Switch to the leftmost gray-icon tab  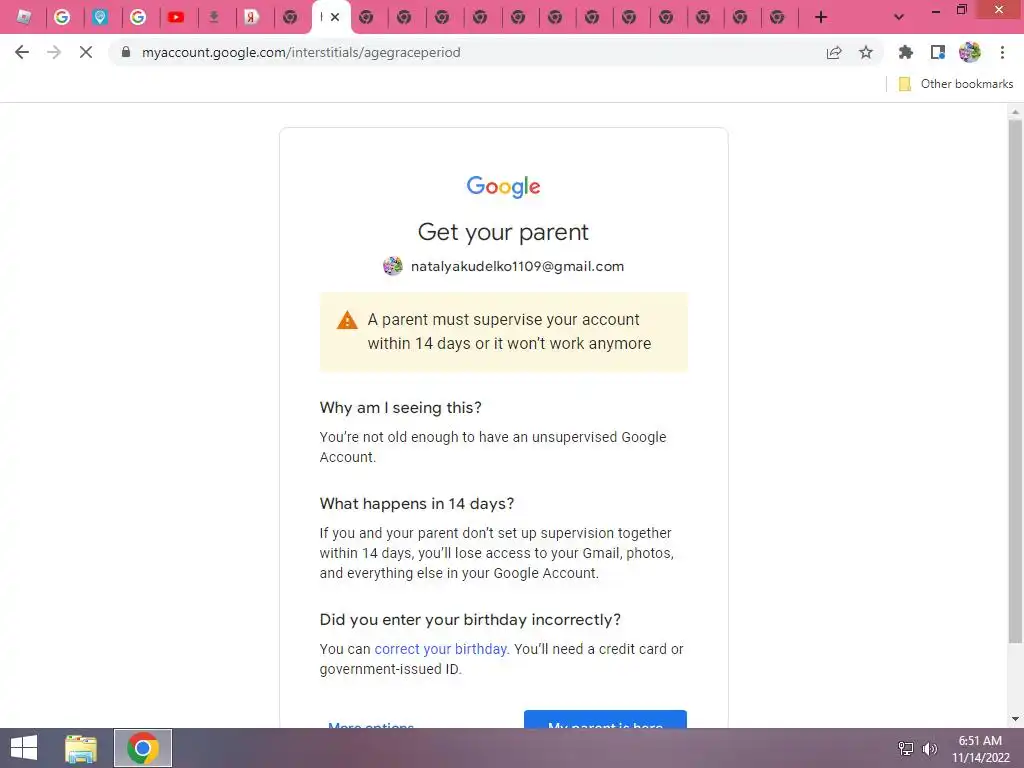24,17
